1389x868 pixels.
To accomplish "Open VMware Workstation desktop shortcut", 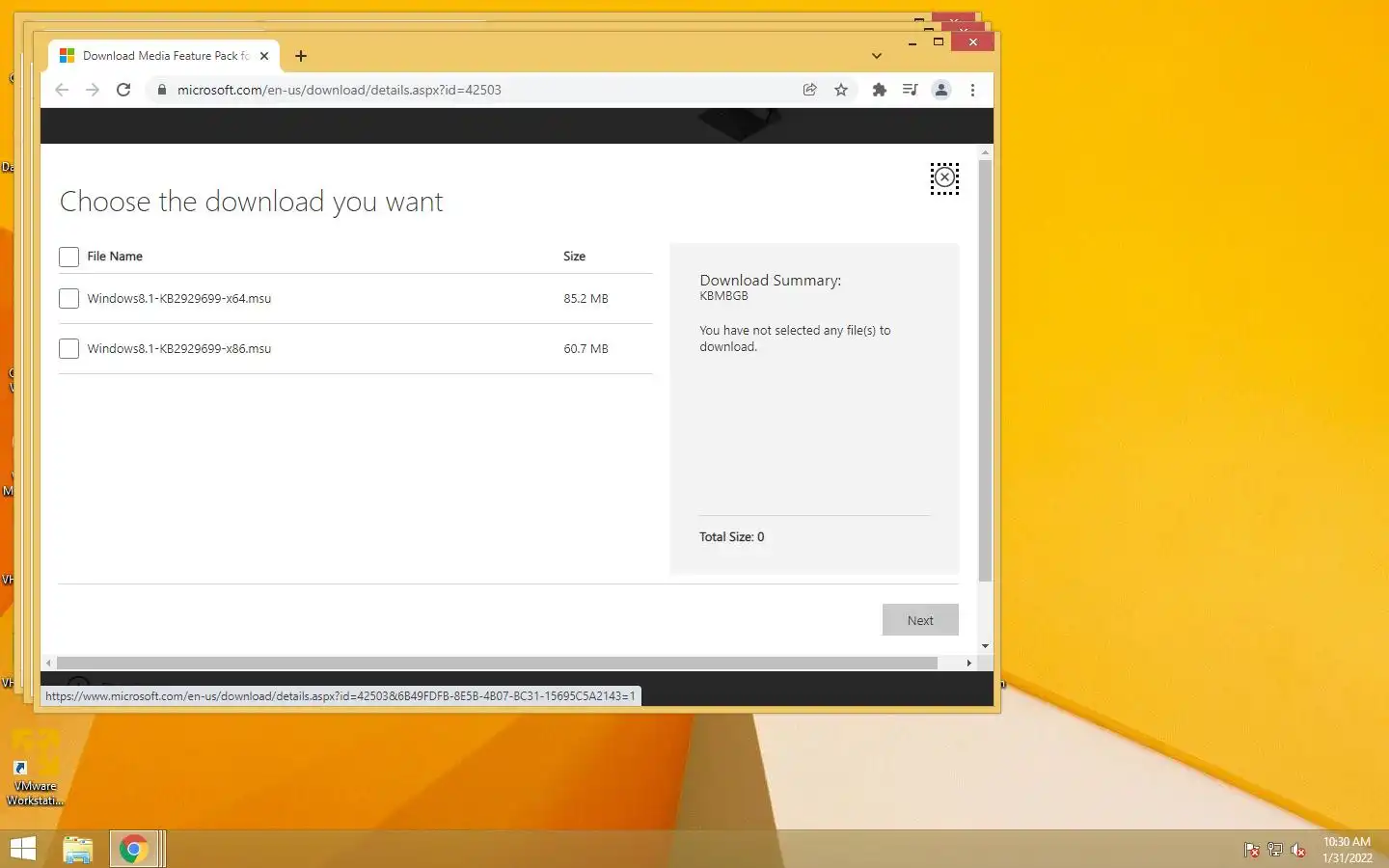I will (x=36, y=769).
